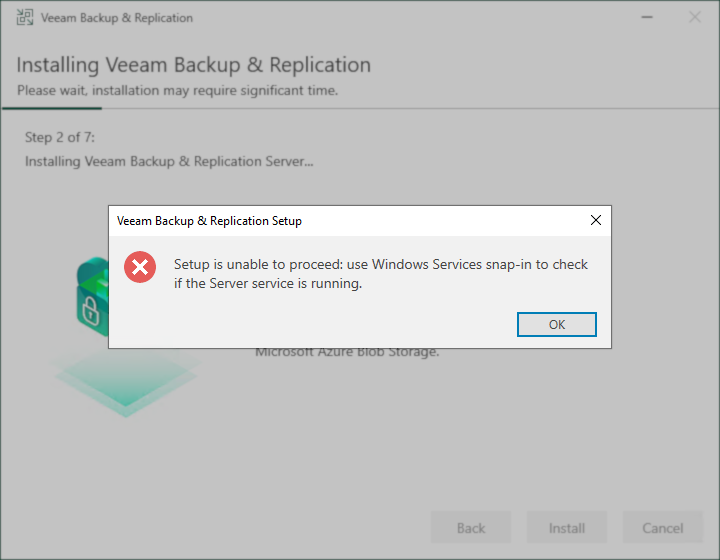Click the 'Veeam Backup & Replication Setup' dialog title
Image resolution: width=720 pixels, height=560 pixels.
pyautogui.click(x=209, y=221)
